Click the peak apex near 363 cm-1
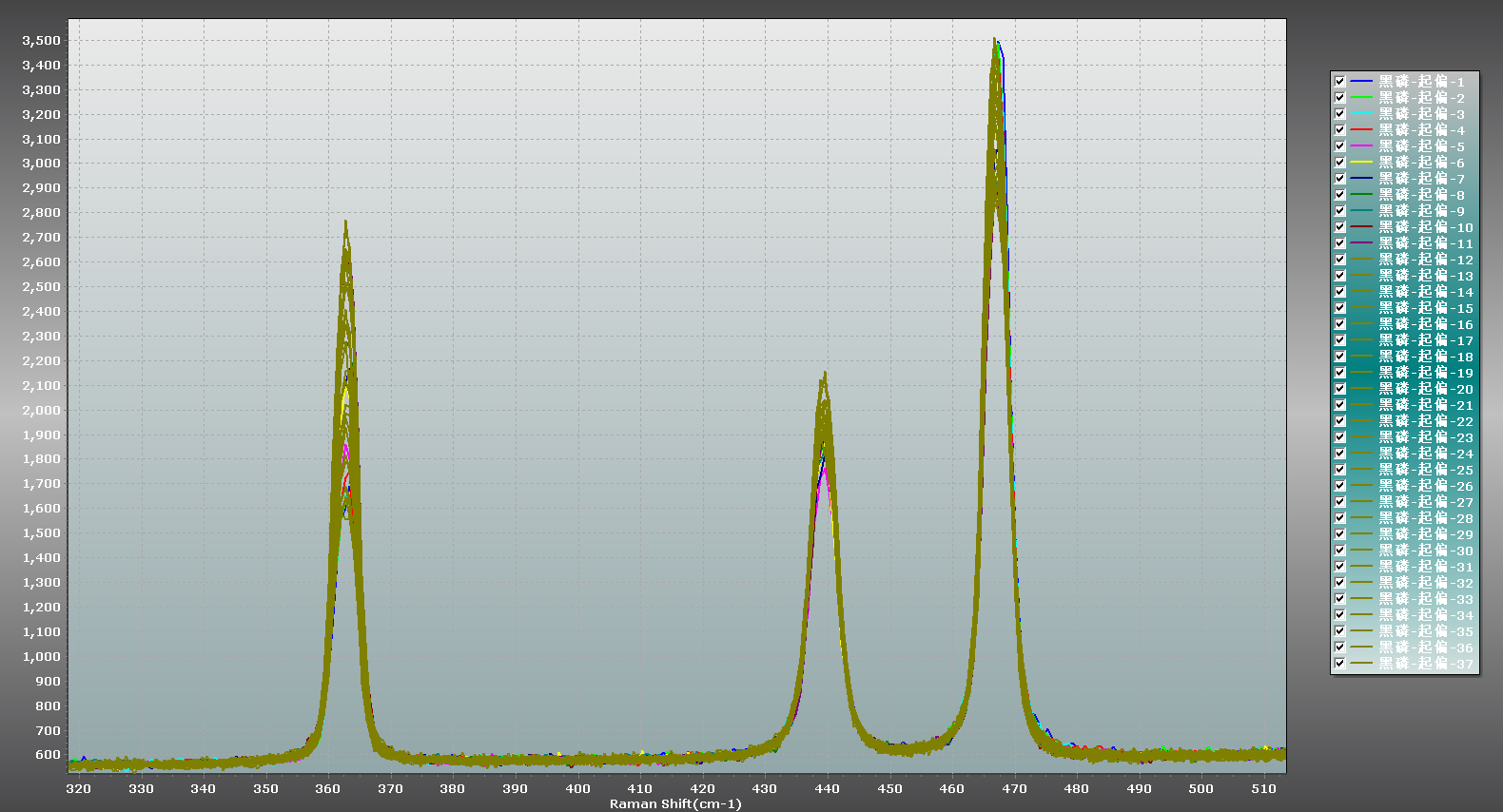The image size is (1503, 812). pos(345,222)
